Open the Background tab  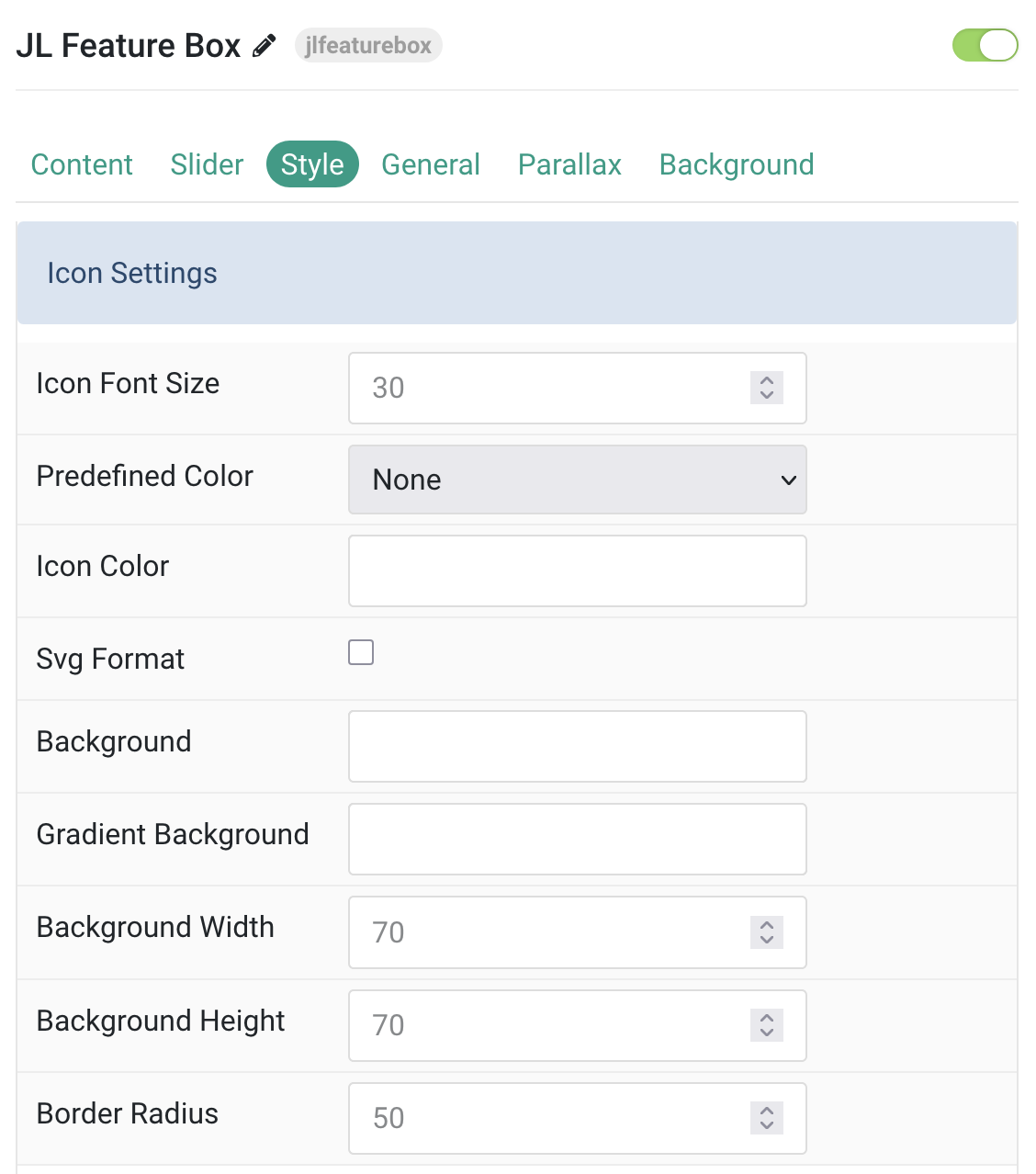click(736, 164)
